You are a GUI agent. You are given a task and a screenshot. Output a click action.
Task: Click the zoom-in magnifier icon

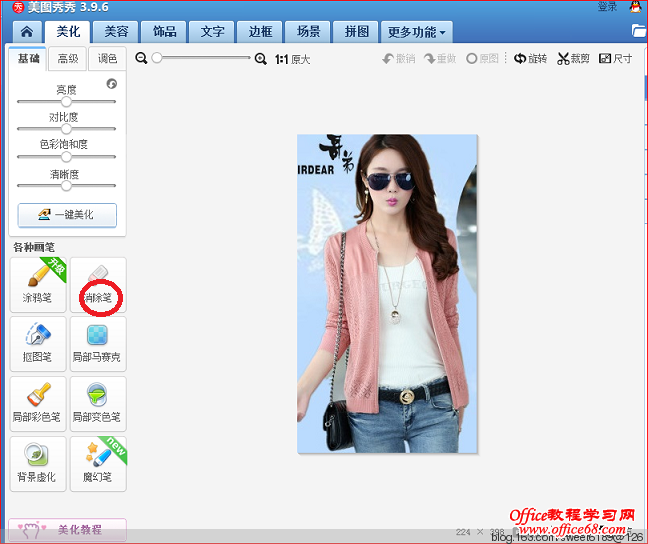(261, 59)
